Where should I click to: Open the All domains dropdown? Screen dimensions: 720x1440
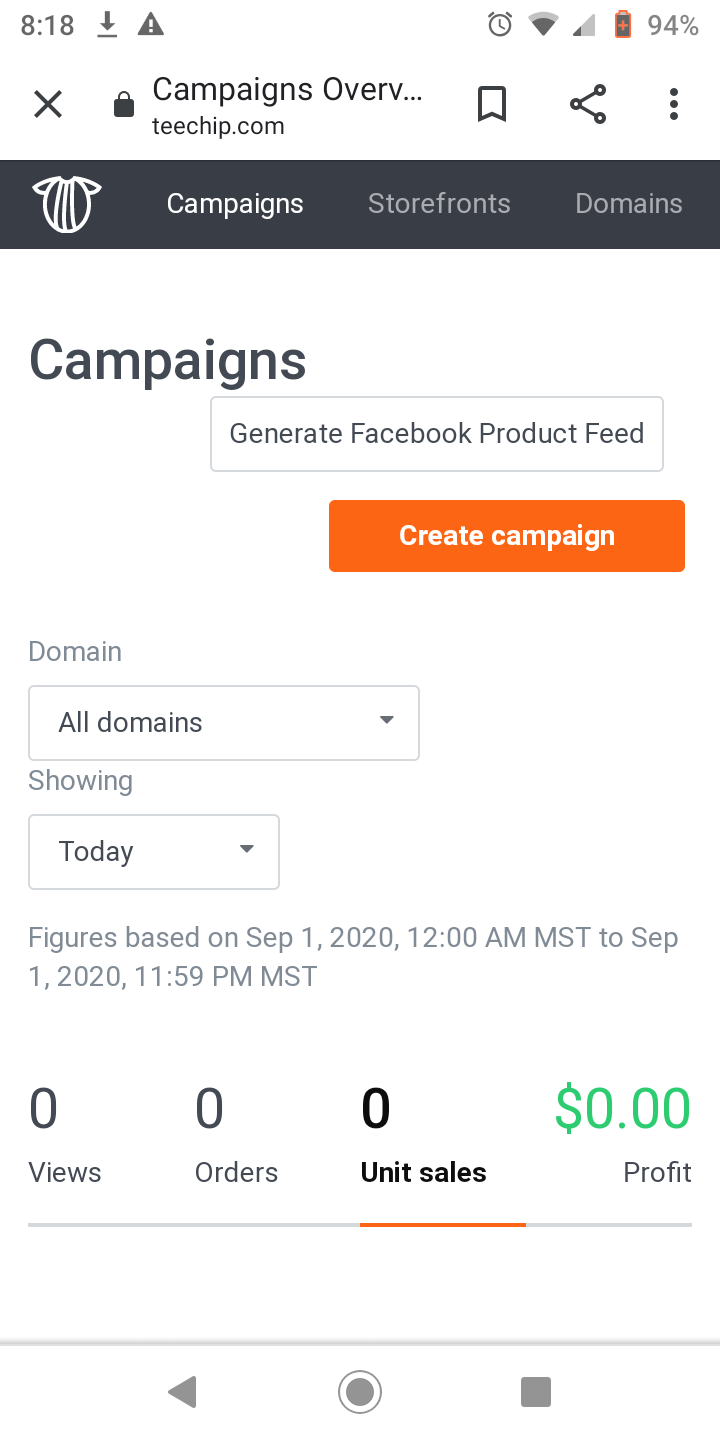[224, 723]
